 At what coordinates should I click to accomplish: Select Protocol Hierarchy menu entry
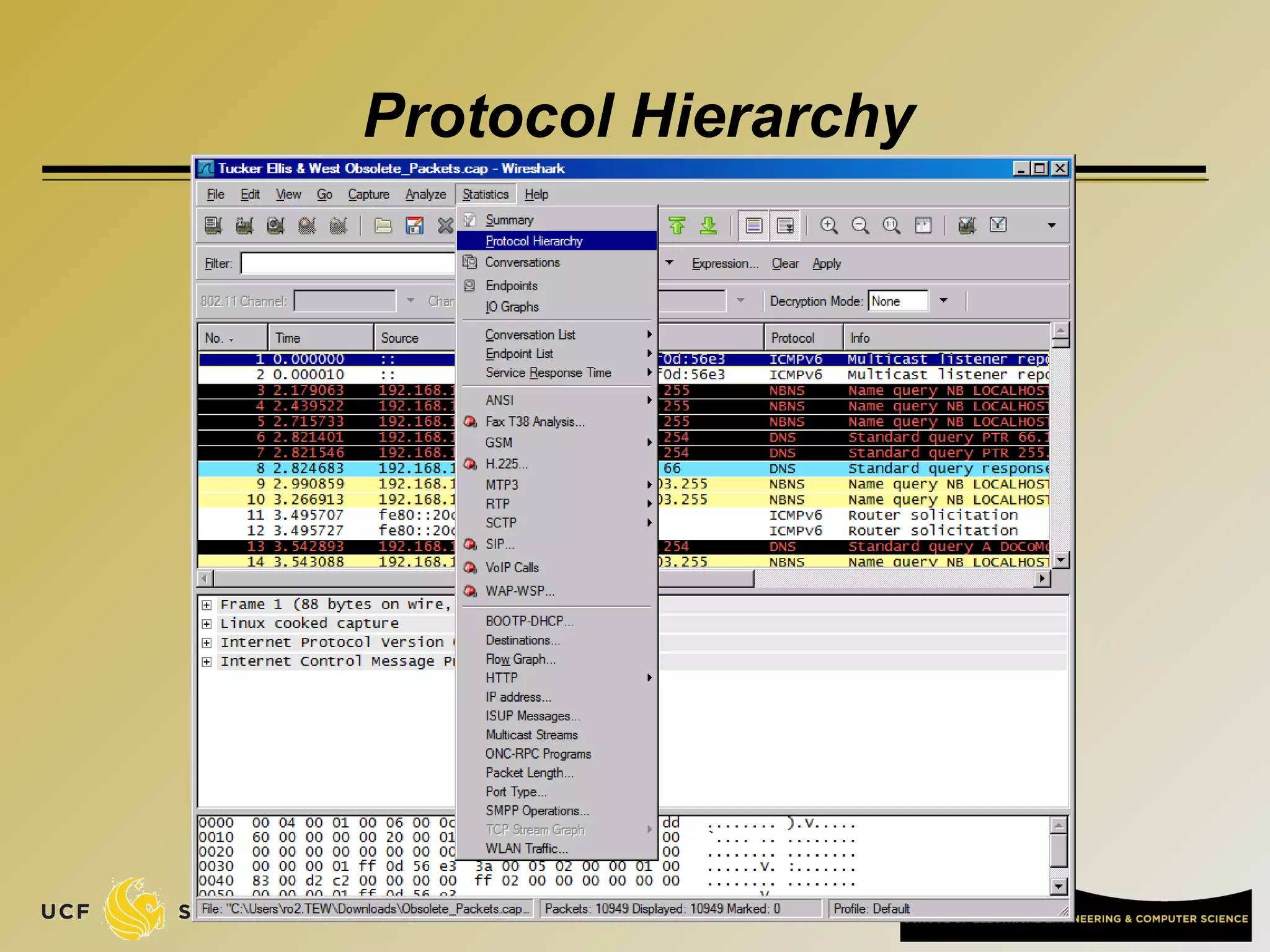point(557,241)
